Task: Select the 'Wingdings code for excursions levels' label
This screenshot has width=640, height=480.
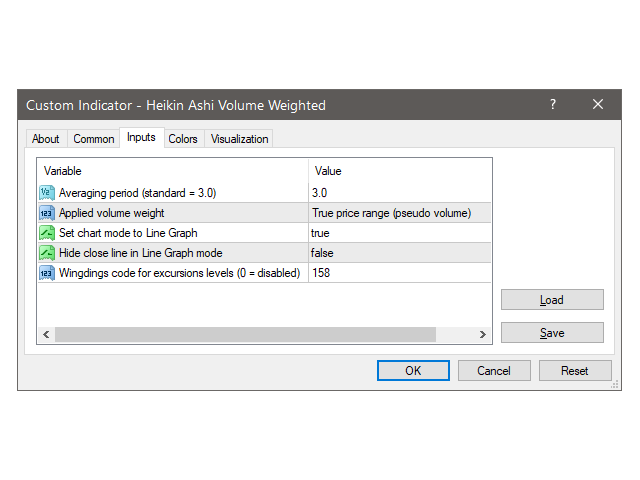Action: coord(180,273)
